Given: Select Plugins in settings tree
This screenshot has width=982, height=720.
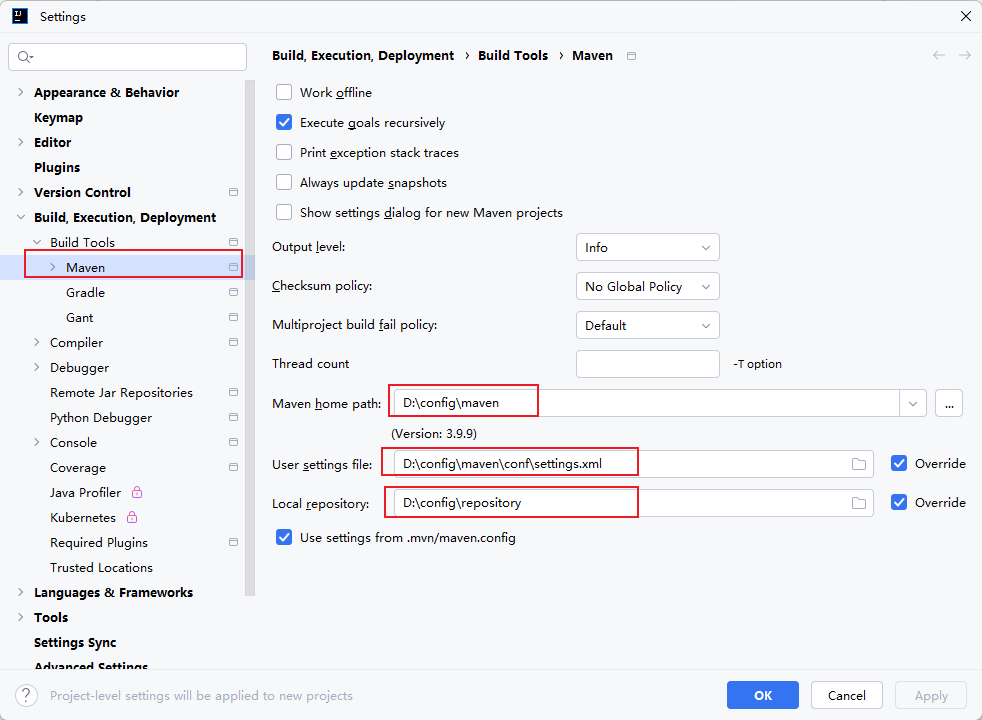Looking at the screenshot, I should tap(57, 168).
